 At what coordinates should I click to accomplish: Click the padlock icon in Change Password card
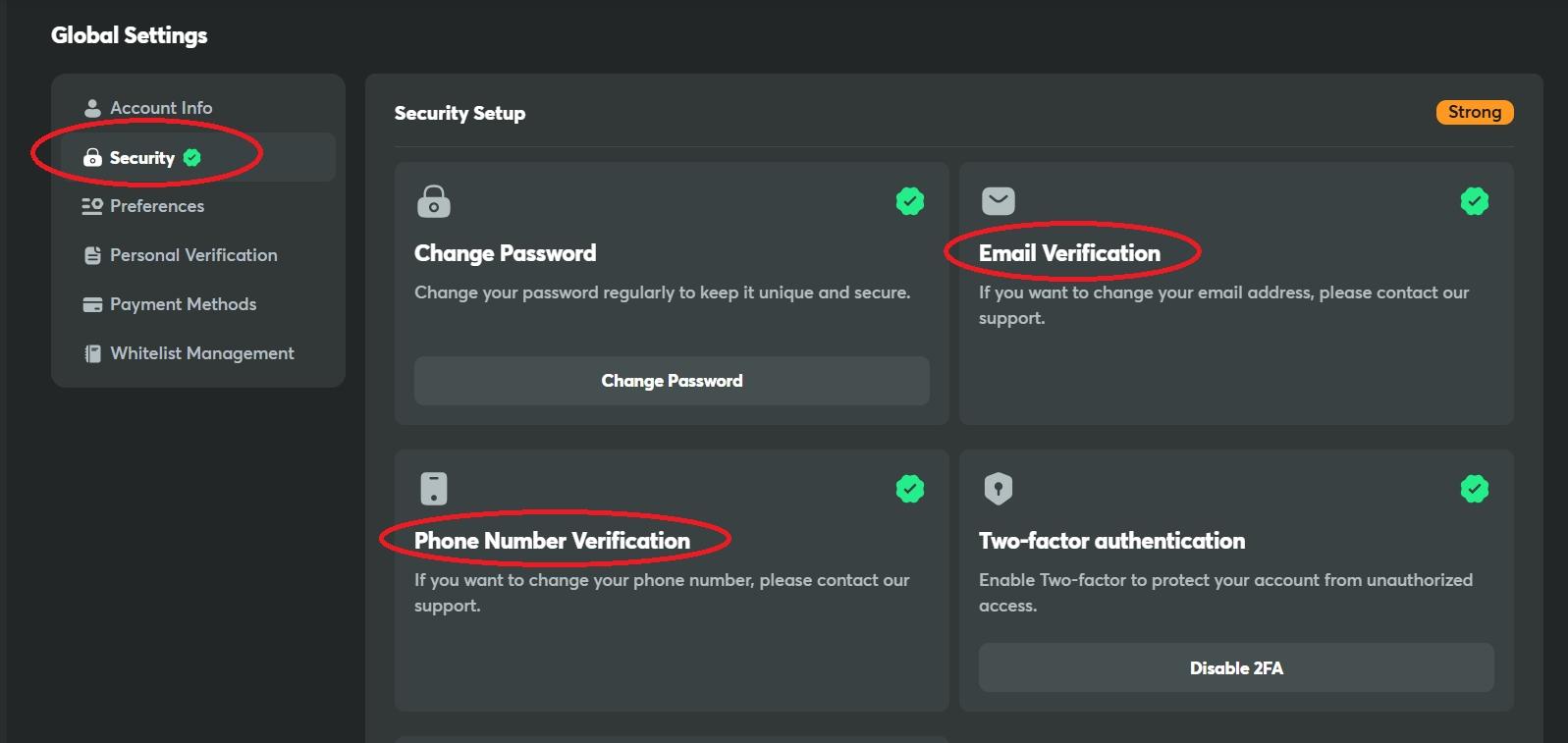433,201
